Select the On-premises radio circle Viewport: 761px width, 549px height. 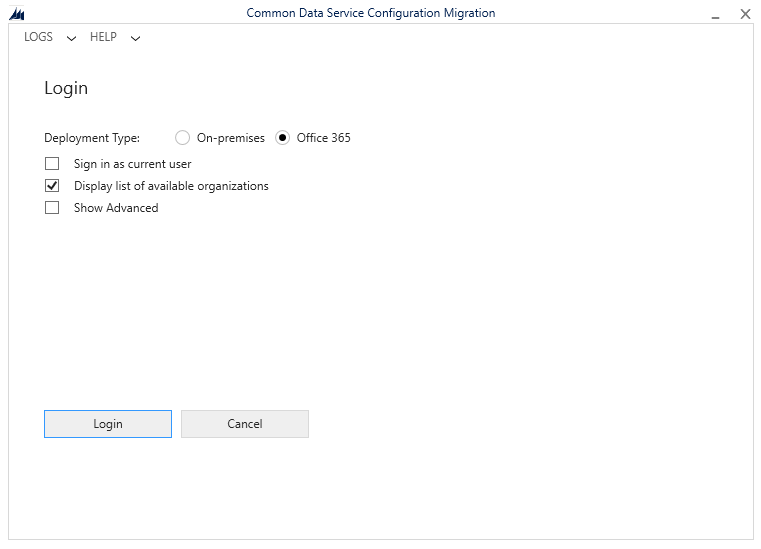pos(182,138)
